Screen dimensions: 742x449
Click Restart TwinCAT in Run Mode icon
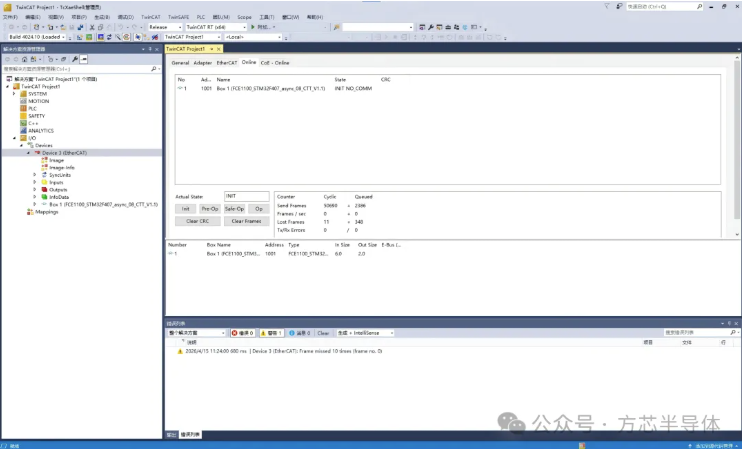point(89,37)
